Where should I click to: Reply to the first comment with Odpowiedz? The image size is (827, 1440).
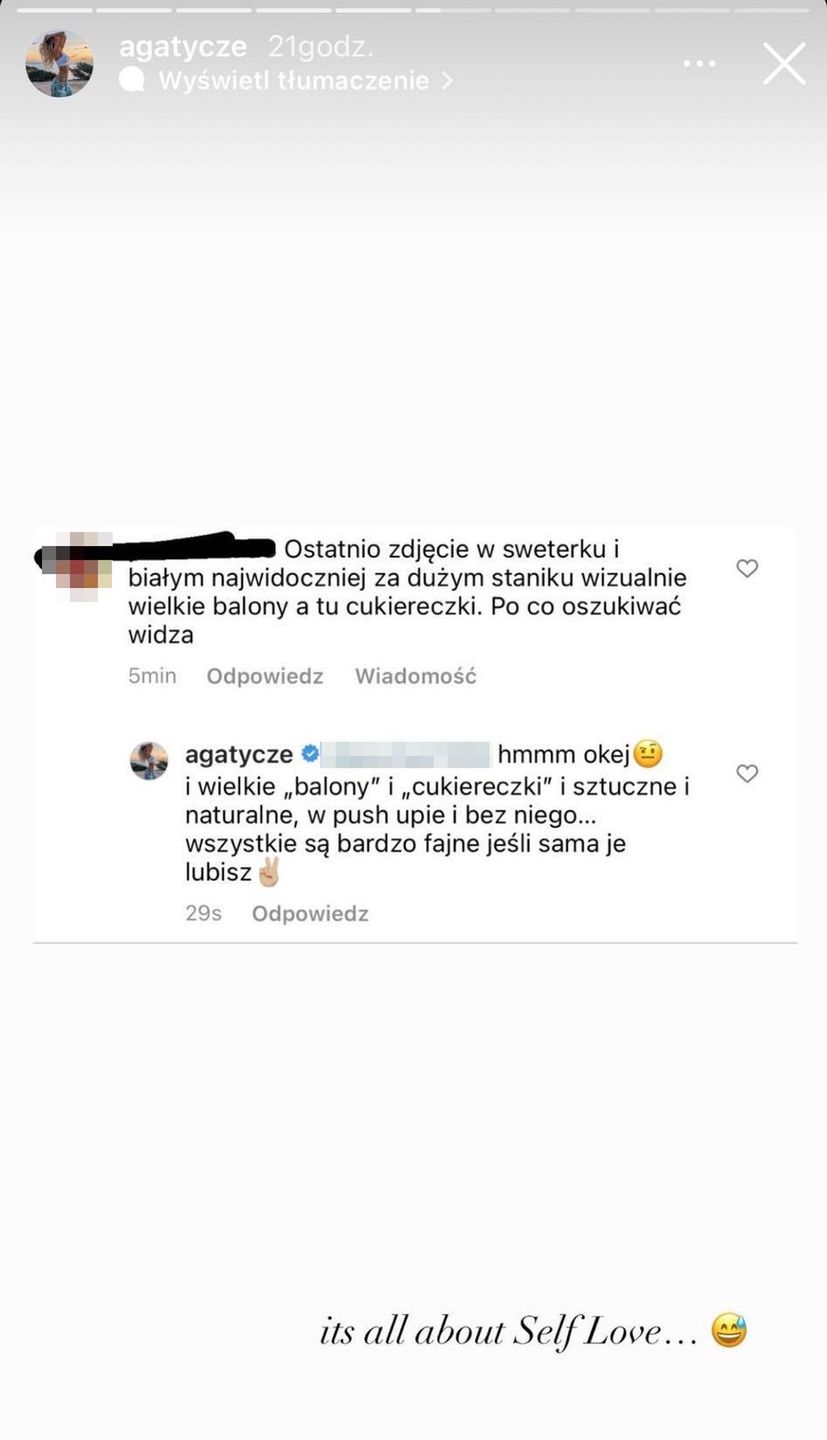[x=265, y=676]
